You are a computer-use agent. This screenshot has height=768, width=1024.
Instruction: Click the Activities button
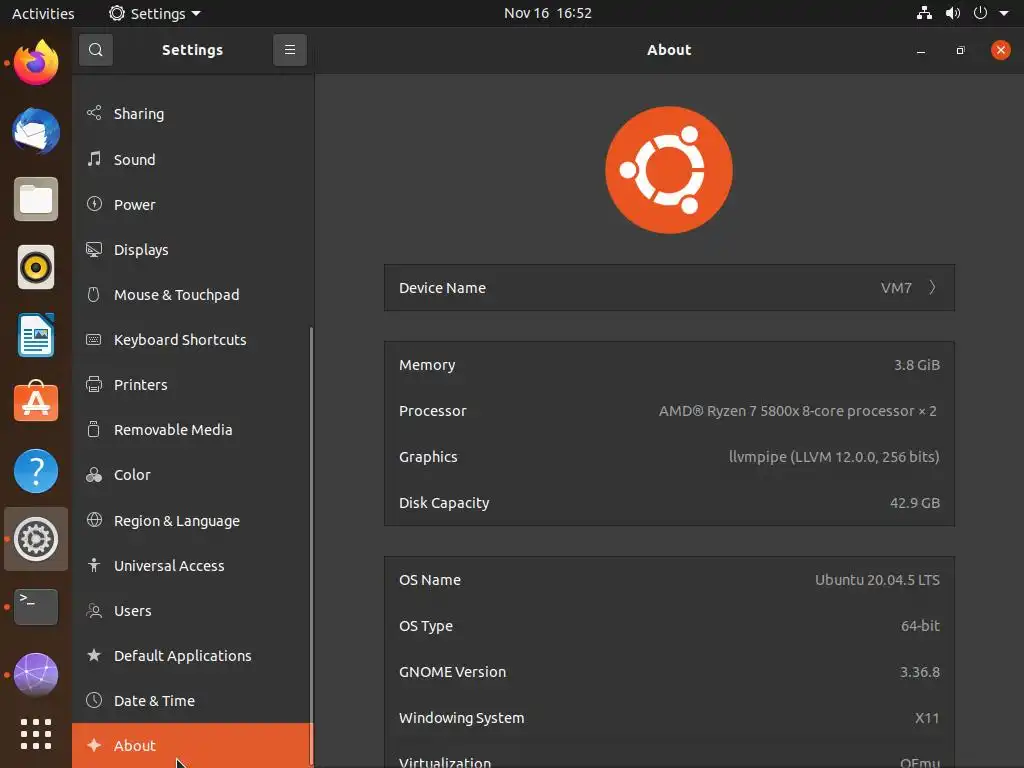point(43,13)
